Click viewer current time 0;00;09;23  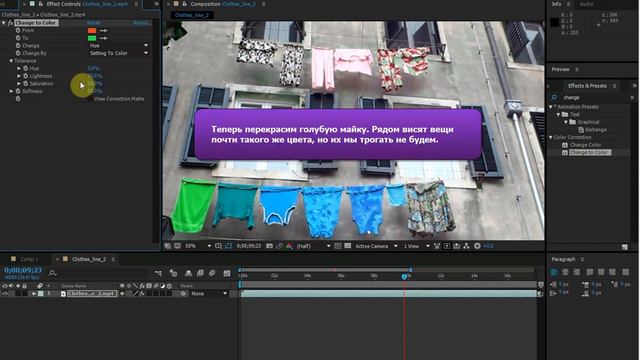(249, 246)
